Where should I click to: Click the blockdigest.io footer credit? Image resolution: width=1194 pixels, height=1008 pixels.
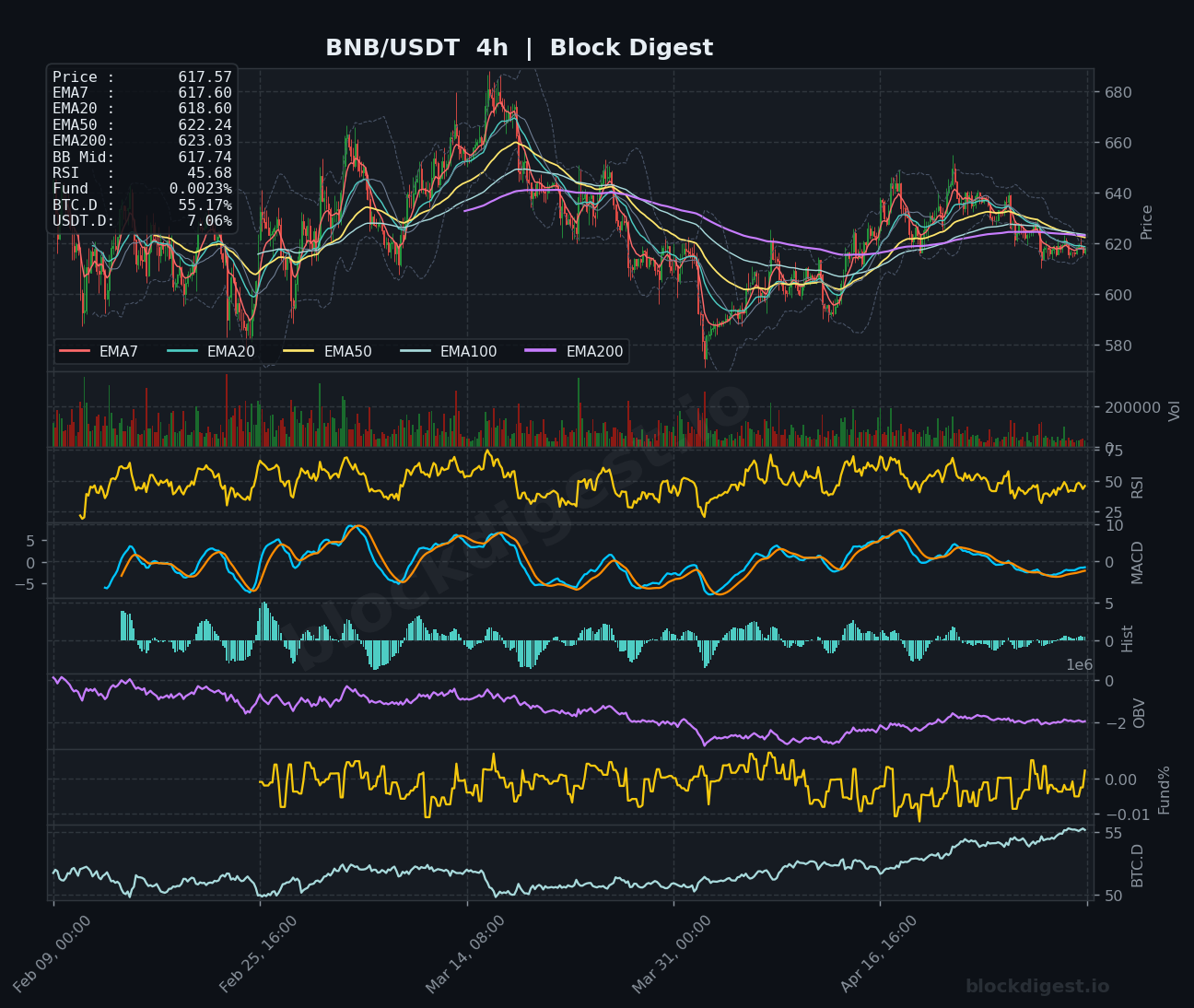pyautogui.click(x=1037, y=987)
